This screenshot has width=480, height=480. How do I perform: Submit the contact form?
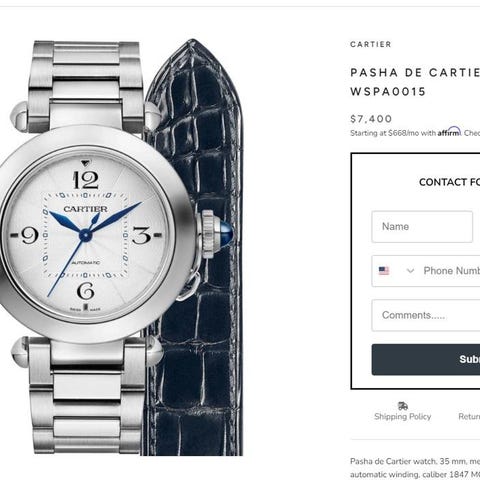(426, 359)
